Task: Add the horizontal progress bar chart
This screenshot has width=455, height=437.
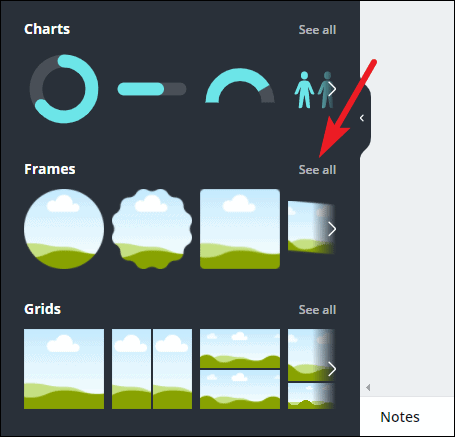Action: (152, 89)
